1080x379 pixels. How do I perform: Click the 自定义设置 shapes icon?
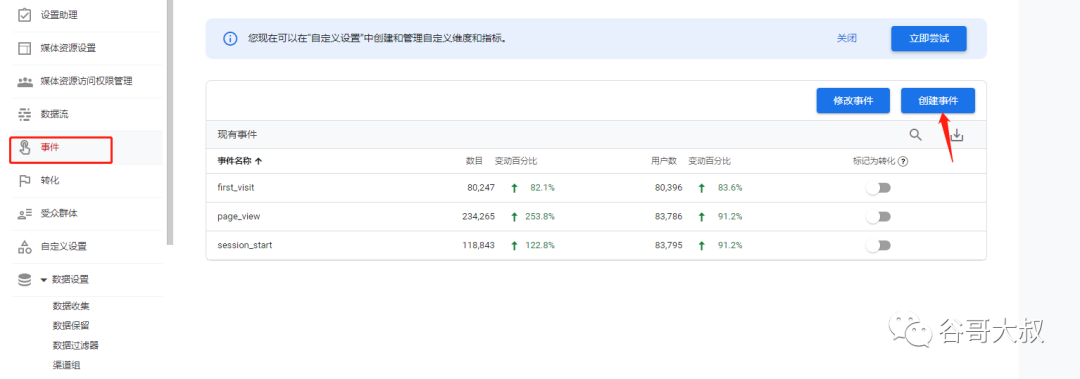pyautogui.click(x=25, y=246)
